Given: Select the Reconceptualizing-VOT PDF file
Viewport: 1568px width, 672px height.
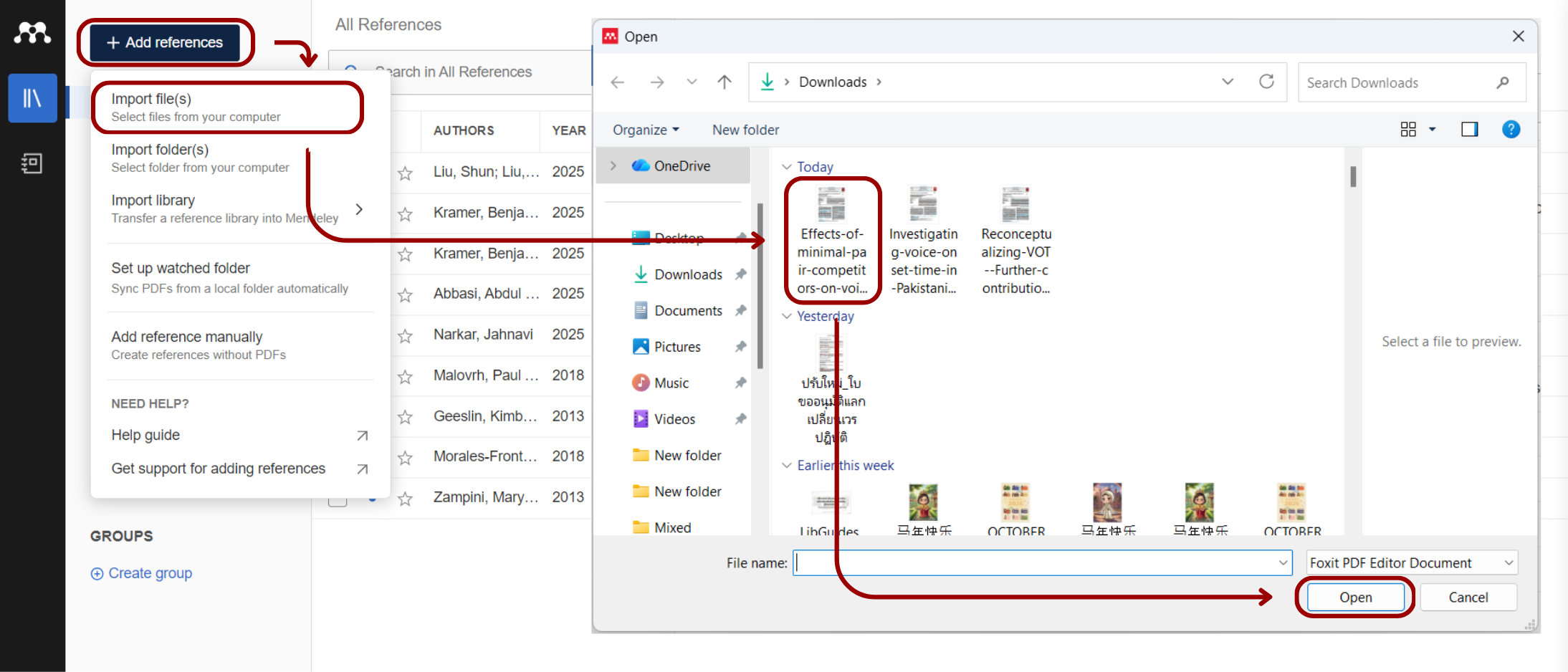Looking at the screenshot, I should (x=1016, y=241).
